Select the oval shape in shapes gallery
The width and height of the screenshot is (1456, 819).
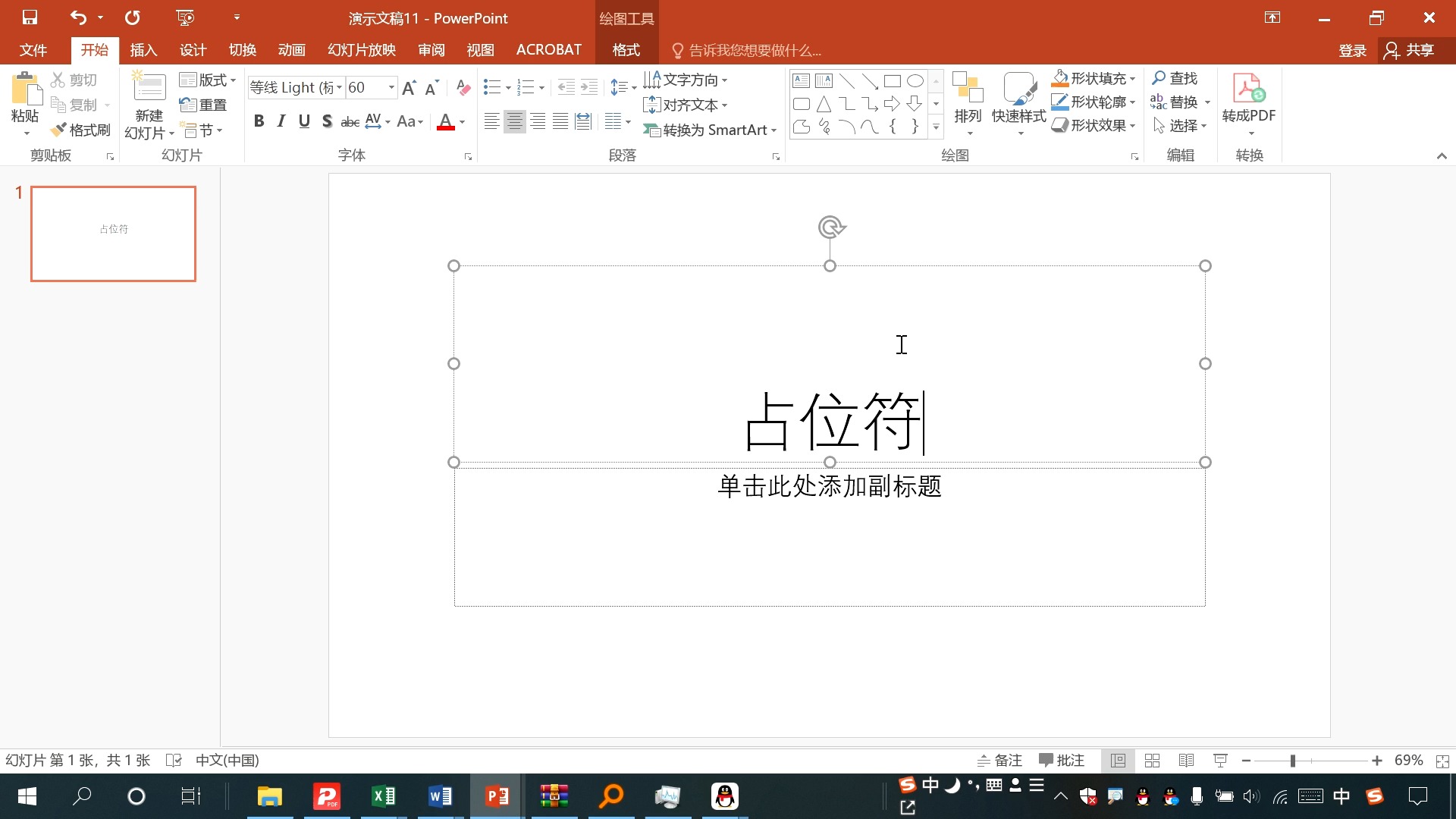point(915,80)
